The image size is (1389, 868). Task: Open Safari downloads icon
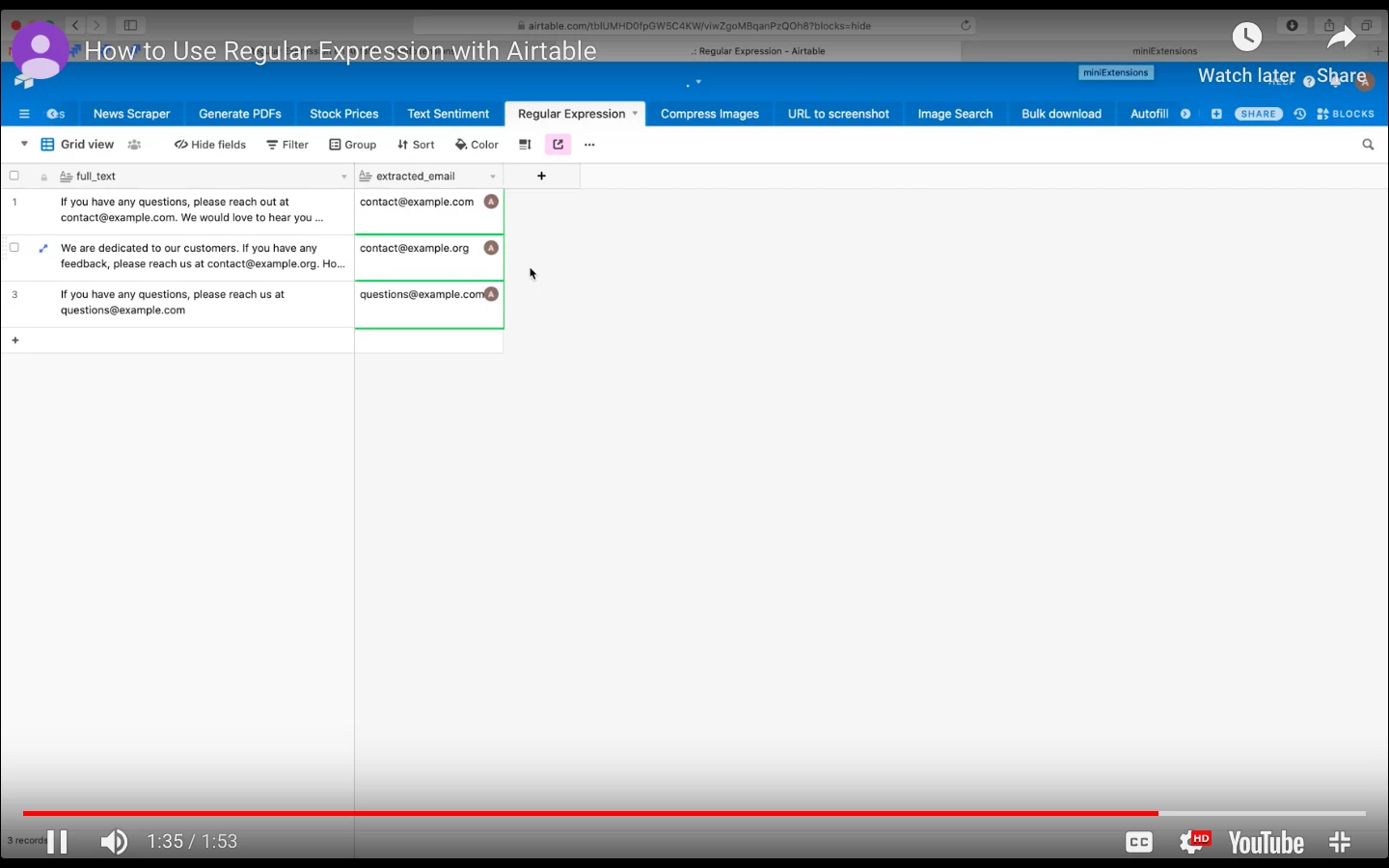1293,26
